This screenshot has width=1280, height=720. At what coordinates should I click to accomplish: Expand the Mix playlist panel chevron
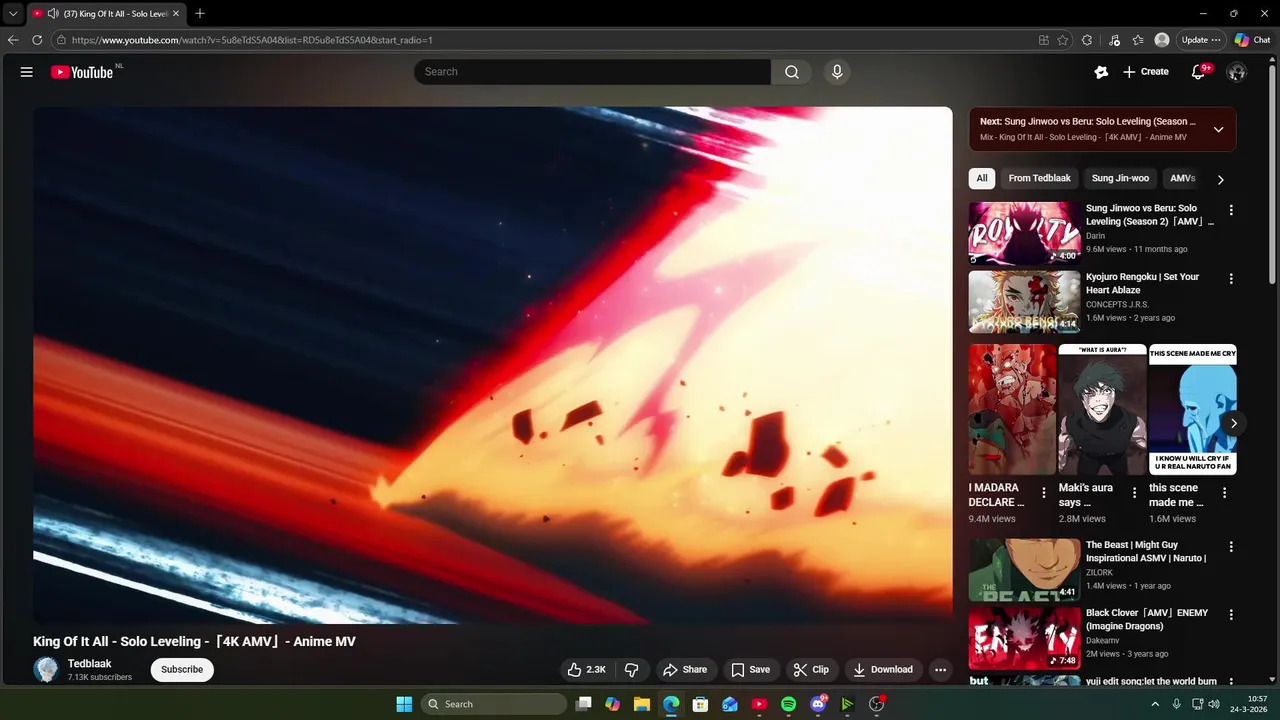(1218, 129)
